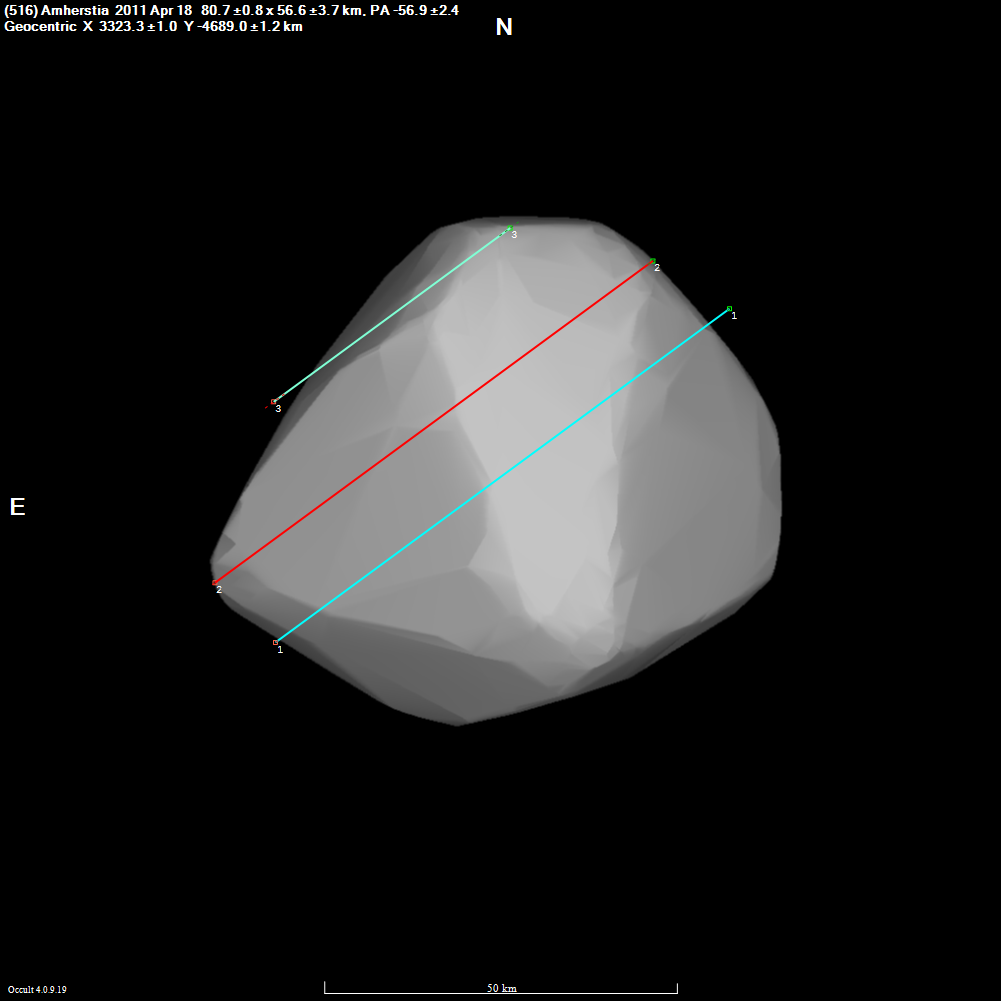Click the 2011 Apr 18 date text

[153, 11]
